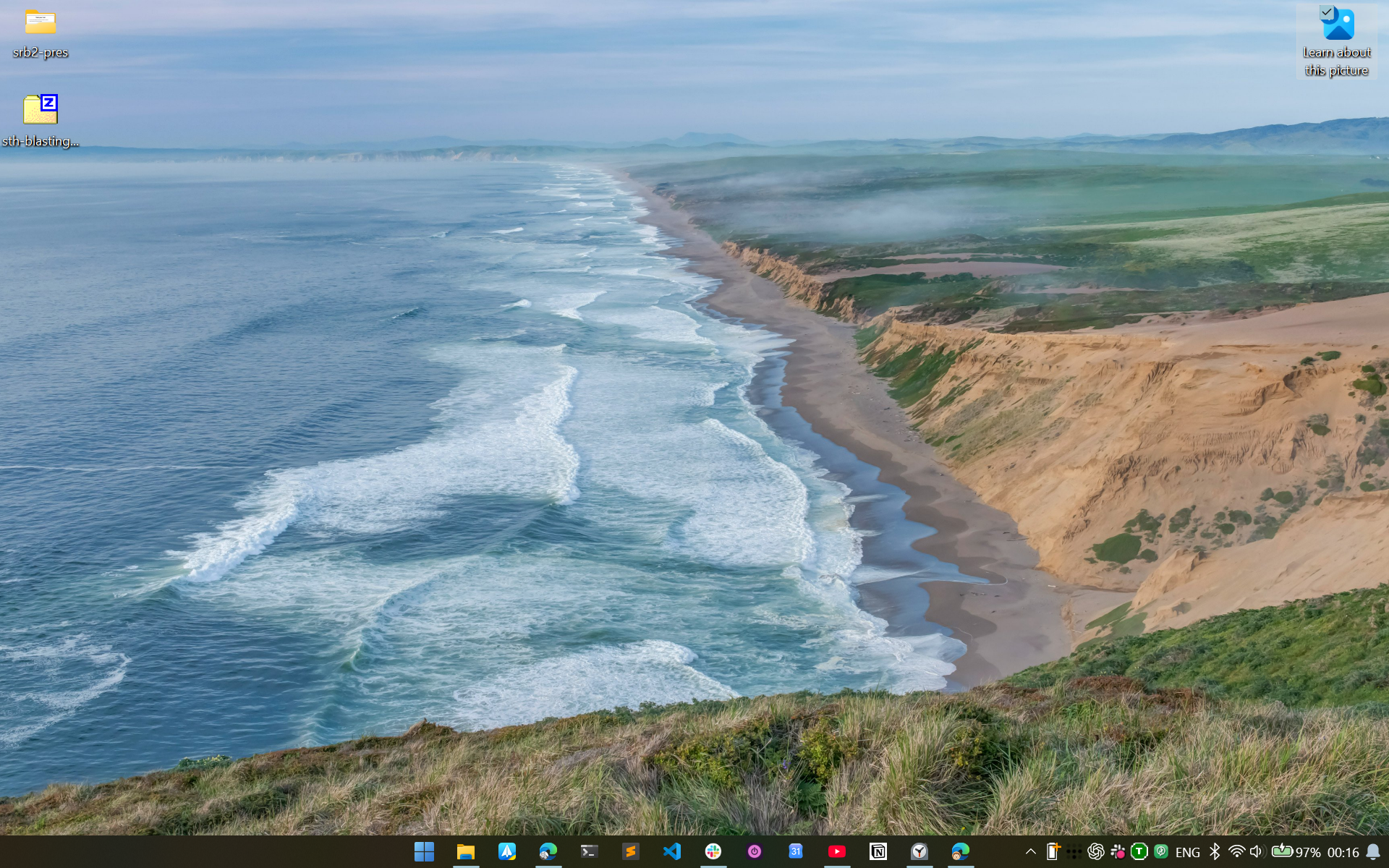
Task: Show hidden tray icons chevron
Action: click(1030, 852)
